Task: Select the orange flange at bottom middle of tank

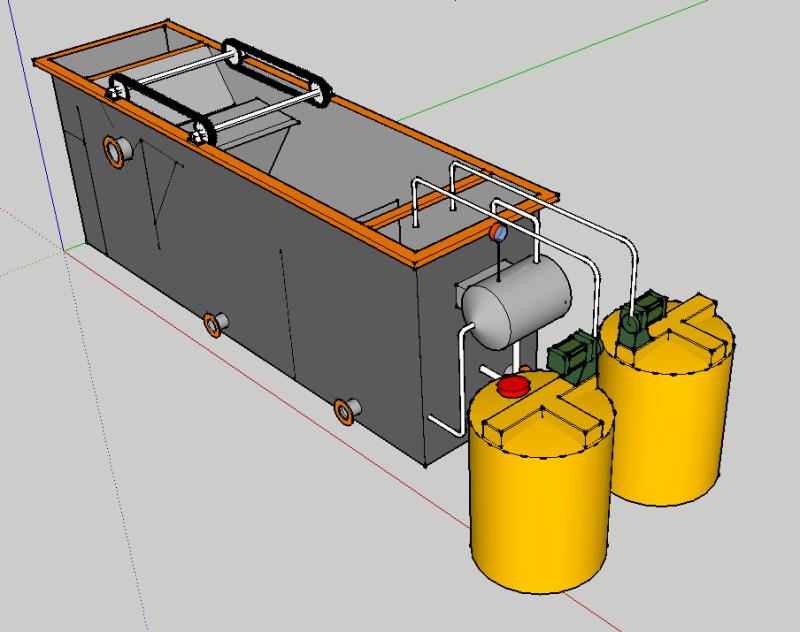Action: [213, 324]
